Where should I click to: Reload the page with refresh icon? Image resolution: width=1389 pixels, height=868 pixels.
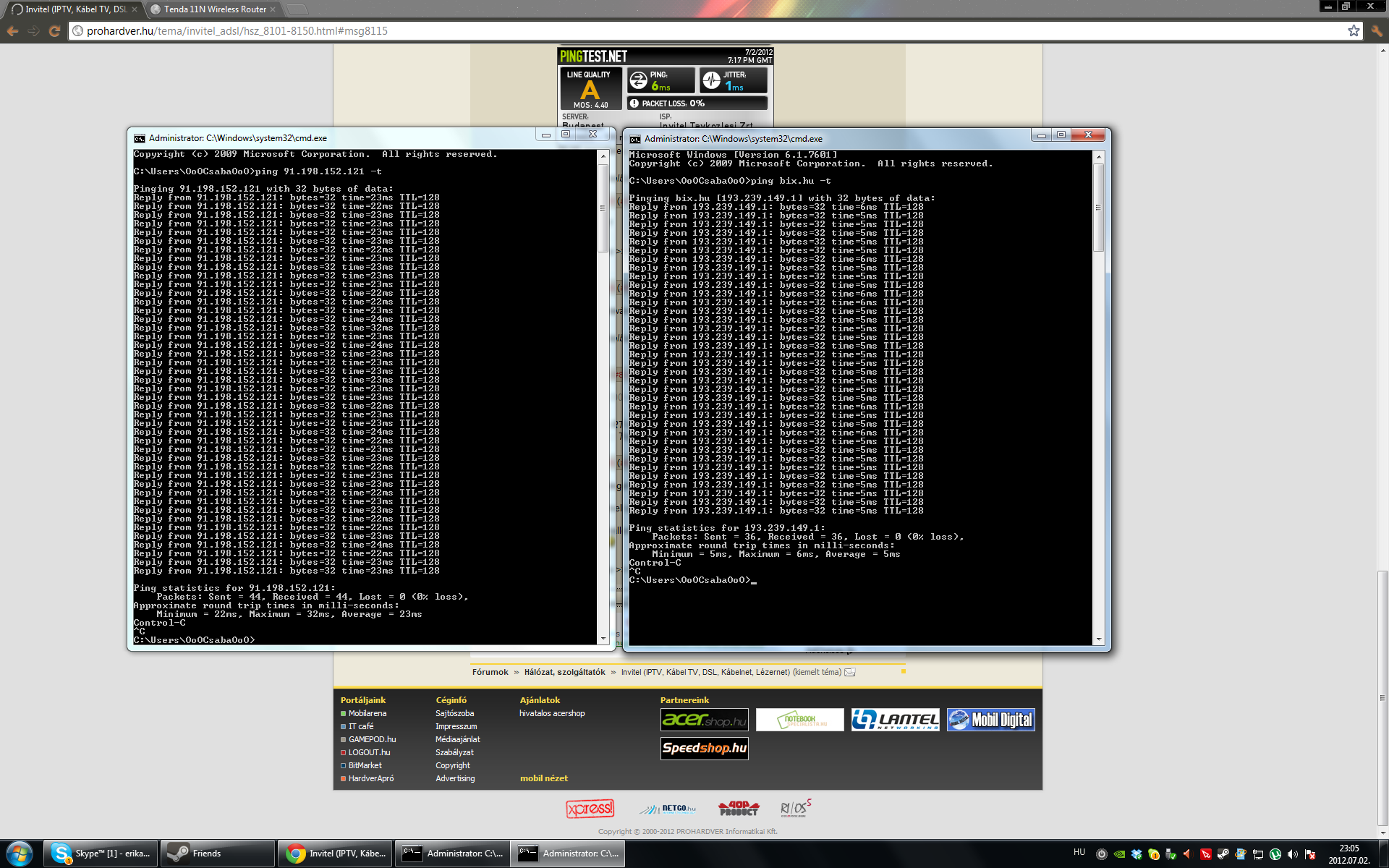(x=54, y=31)
